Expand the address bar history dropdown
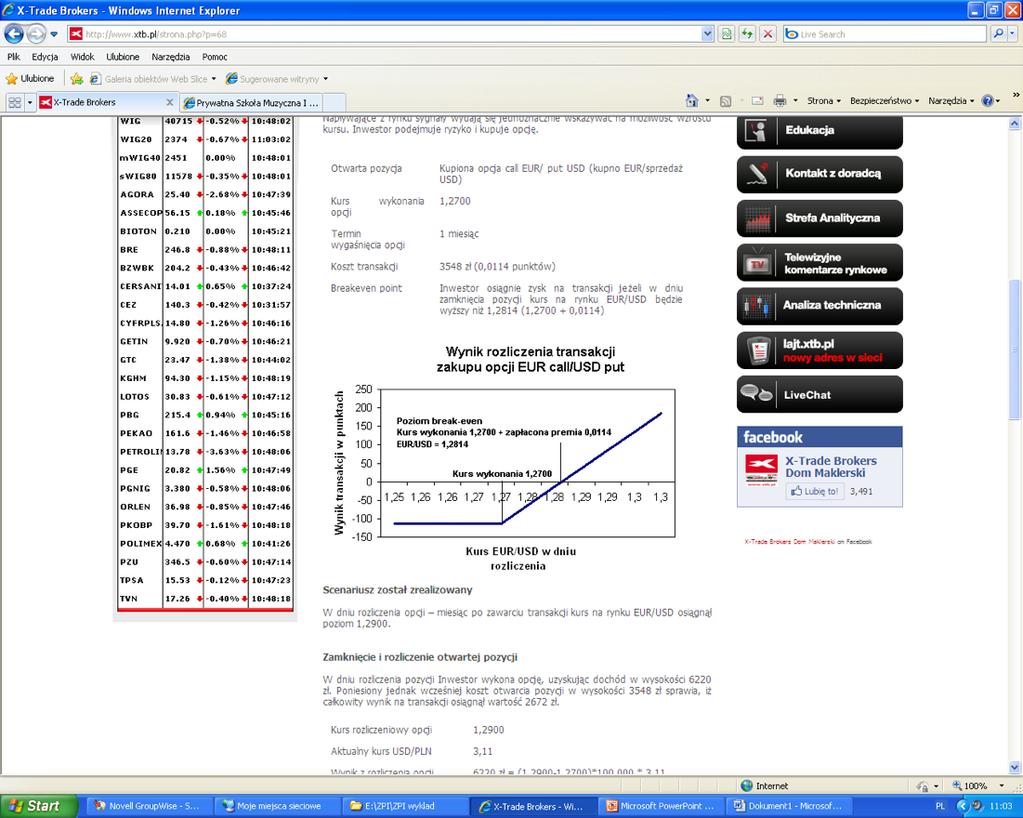This screenshot has width=1023, height=818. tap(708, 34)
